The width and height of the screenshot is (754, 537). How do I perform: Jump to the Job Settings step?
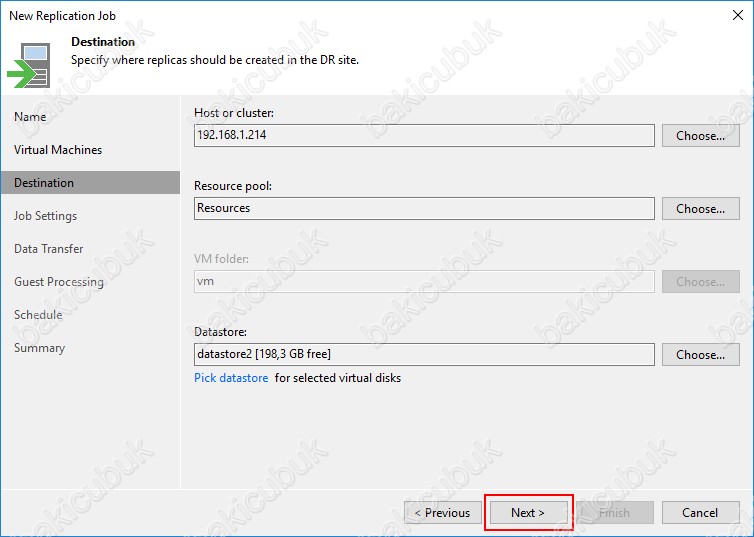(45, 216)
